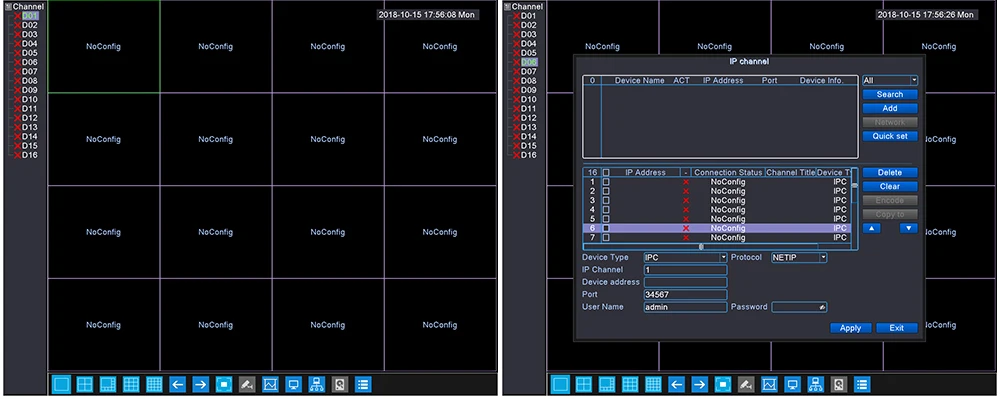
Task: Move selected channel up with up-arrow button
Action: (x=872, y=228)
